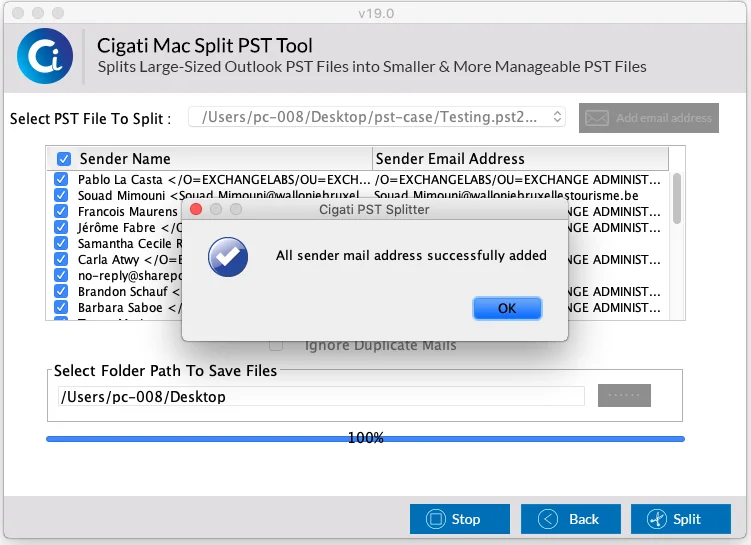Click the split icon in Split button
Viewport: 751px width, 545px height.
(657, 519)
